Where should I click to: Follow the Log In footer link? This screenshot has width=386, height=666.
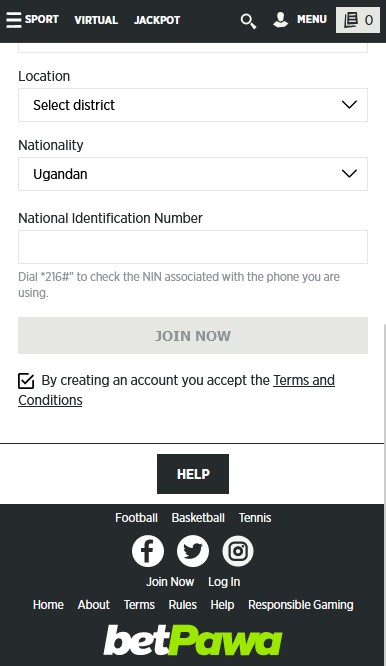pos(224,582)
